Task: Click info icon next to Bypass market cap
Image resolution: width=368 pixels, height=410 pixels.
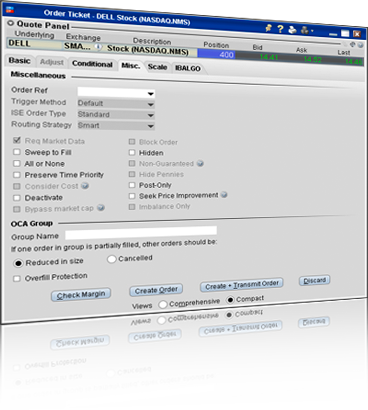Action: click(101, 208)
